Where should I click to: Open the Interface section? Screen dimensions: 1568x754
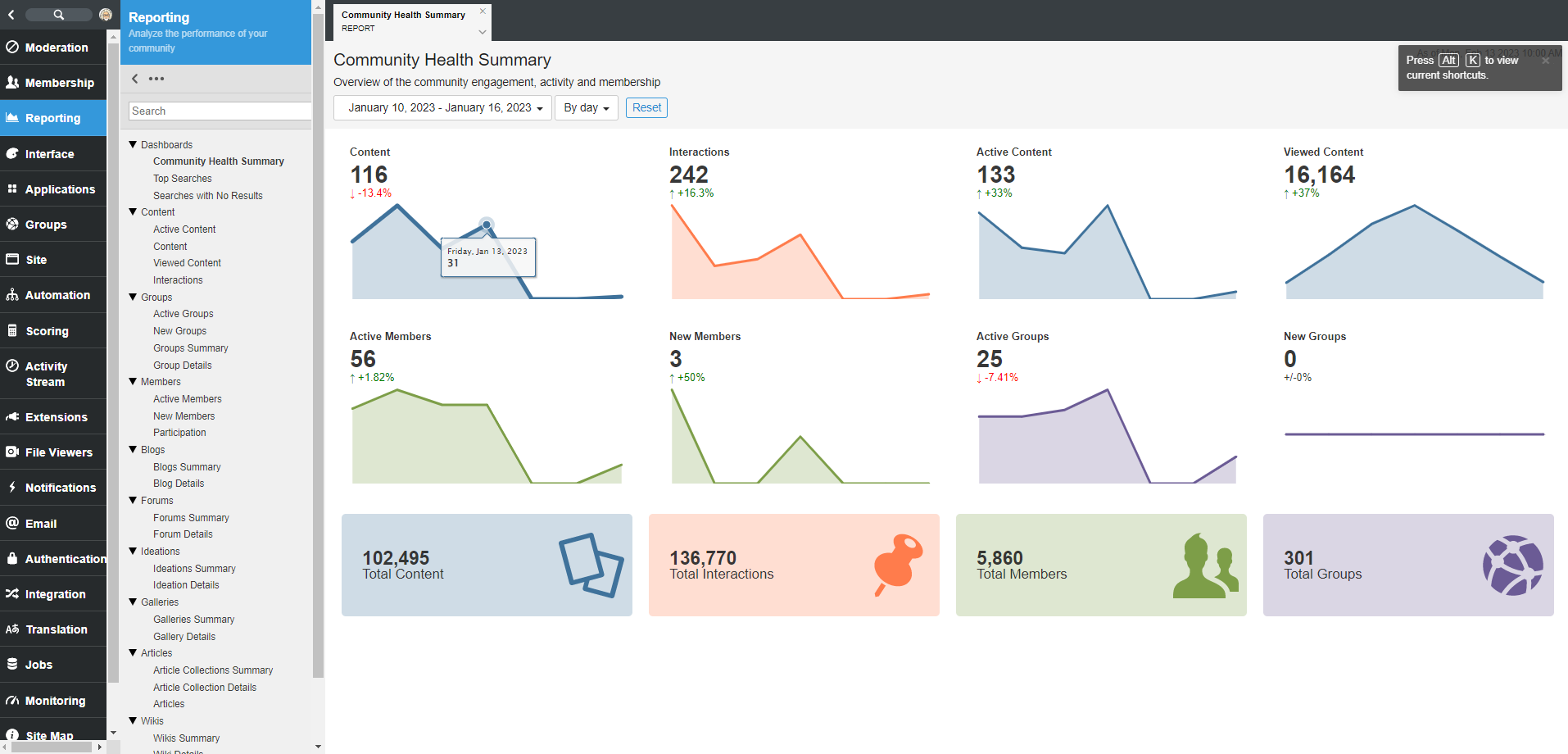(53, 154)
